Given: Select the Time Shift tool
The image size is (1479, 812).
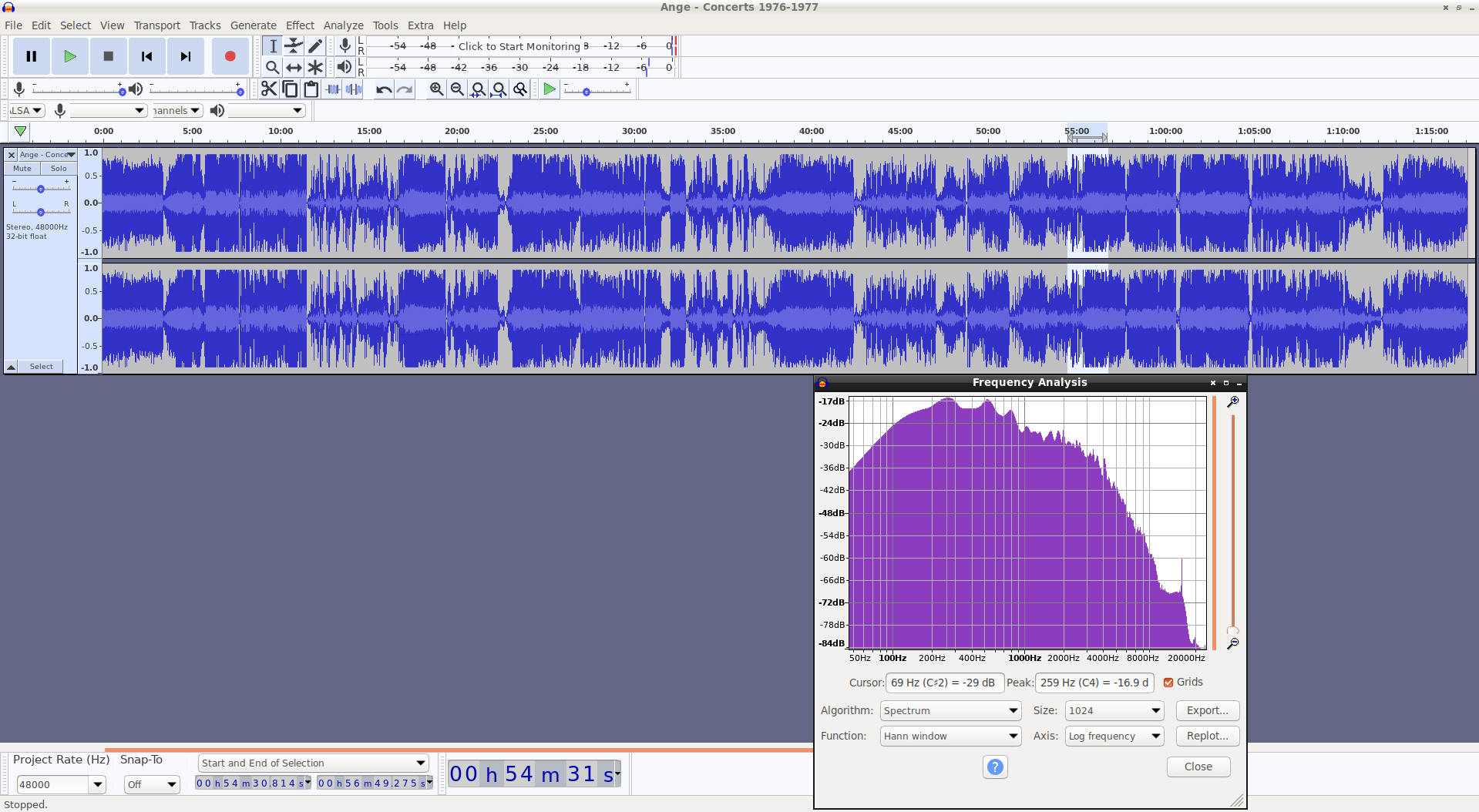Looking at the screenshot, I should tap(294, 68).
